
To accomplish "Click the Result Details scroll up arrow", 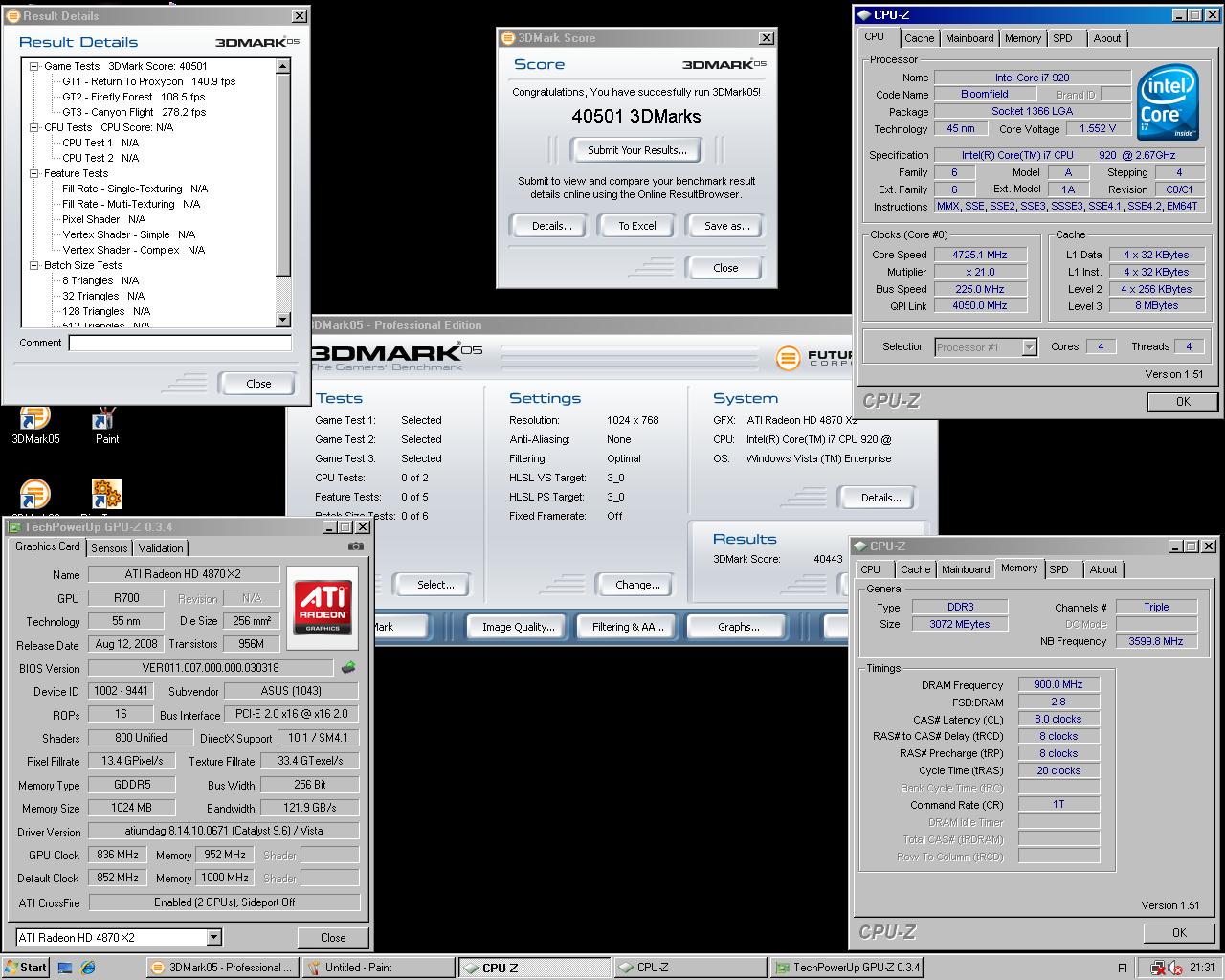I will 283,66.
